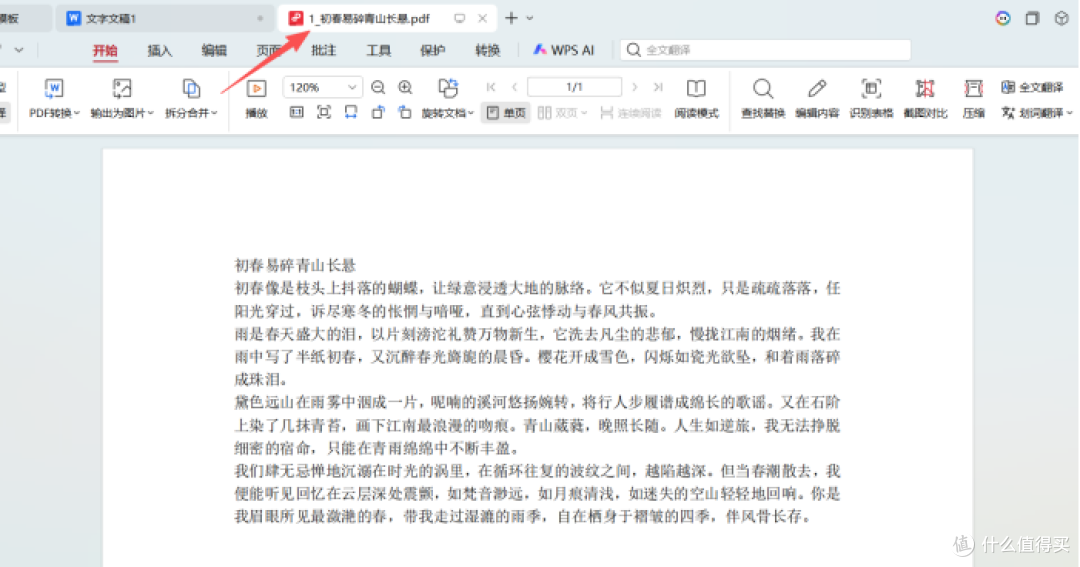This screenshot has width=1080, height=567.
Task: Click the colorful assistant icon at top right
Action: [x=1003, y=19]
